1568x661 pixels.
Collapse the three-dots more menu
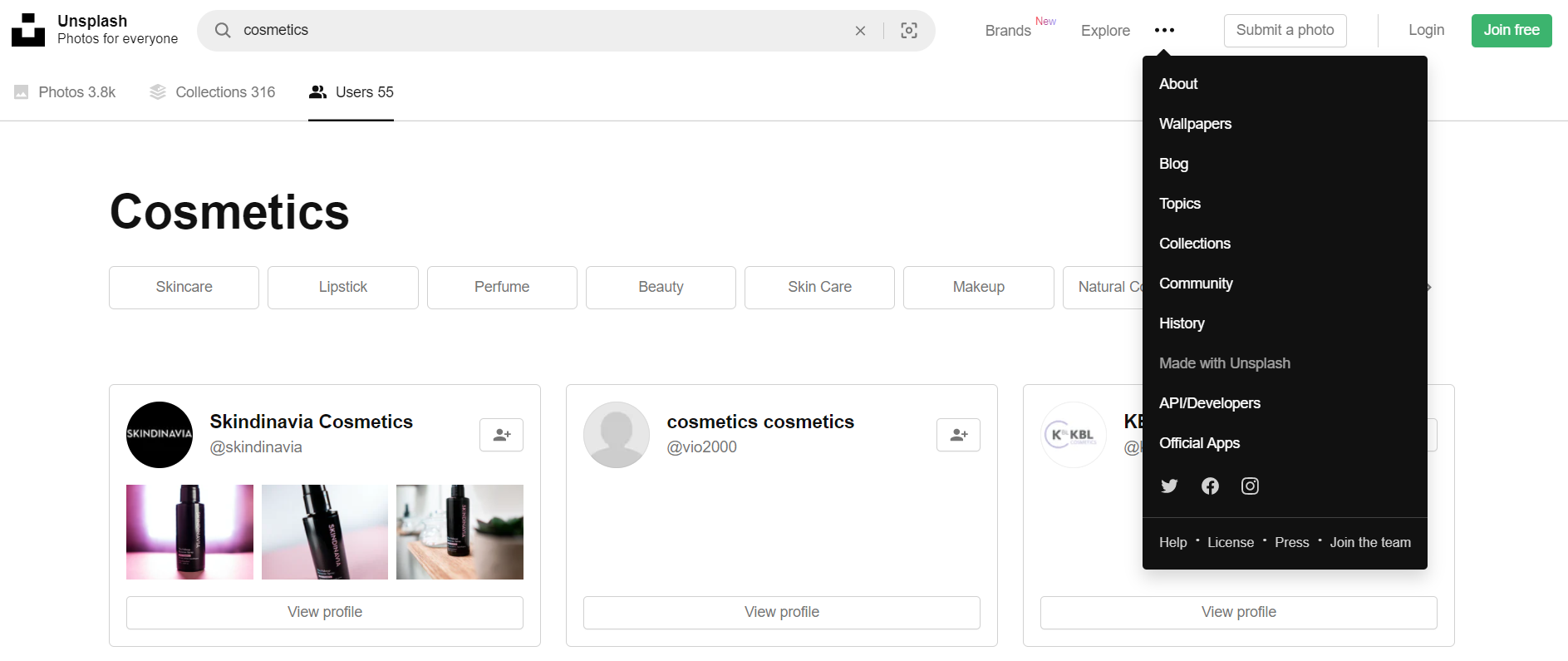[x=1164, y=31]
